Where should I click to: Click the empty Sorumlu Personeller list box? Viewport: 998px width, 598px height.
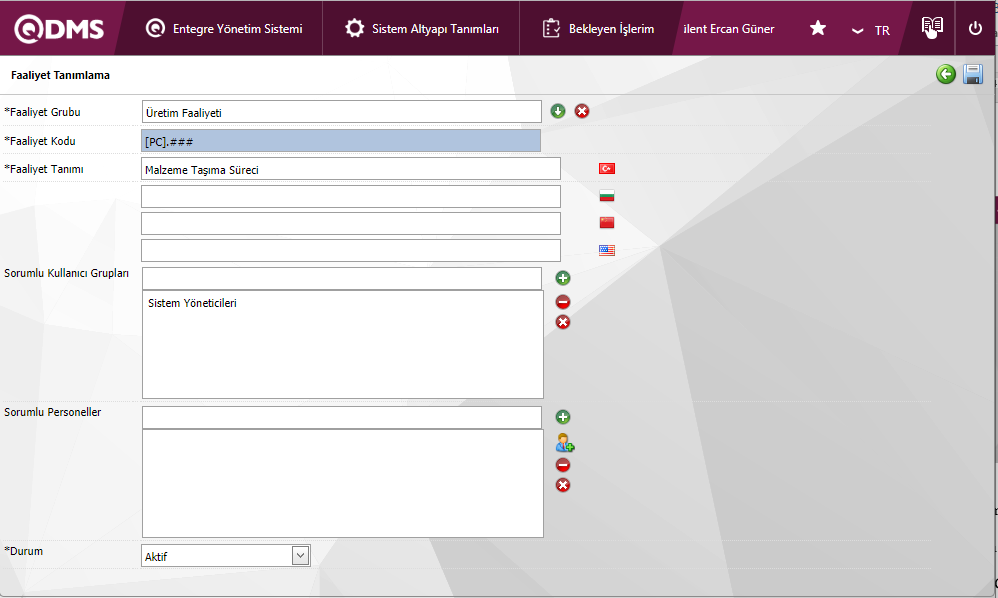[x=342, y=483]
